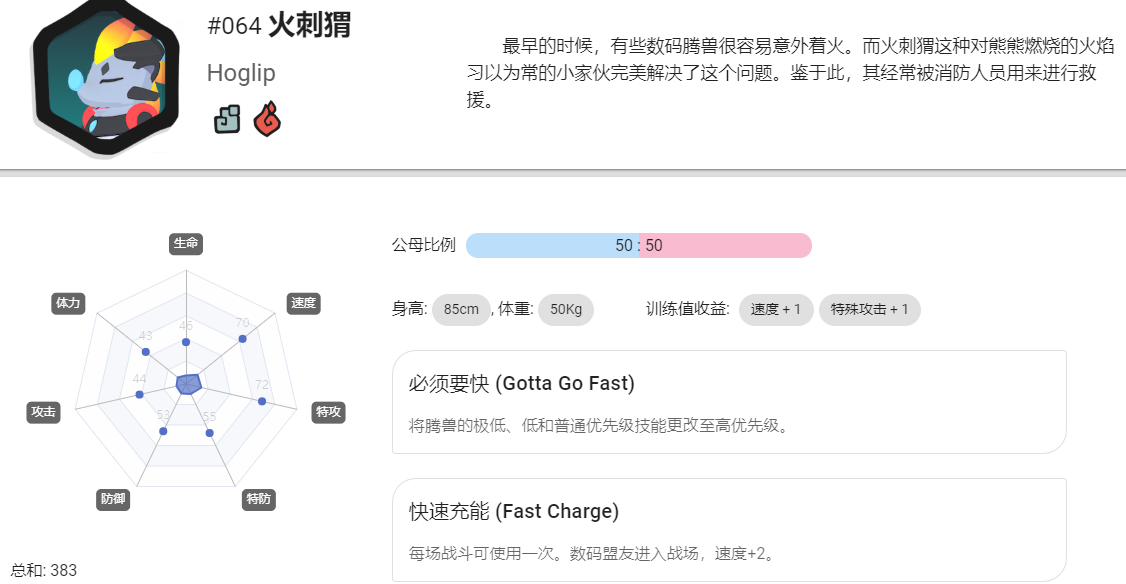Select the teal fist type icon
Image resolution: width=1126 pixels, height=584 pixels.
[x=227, y=119]
